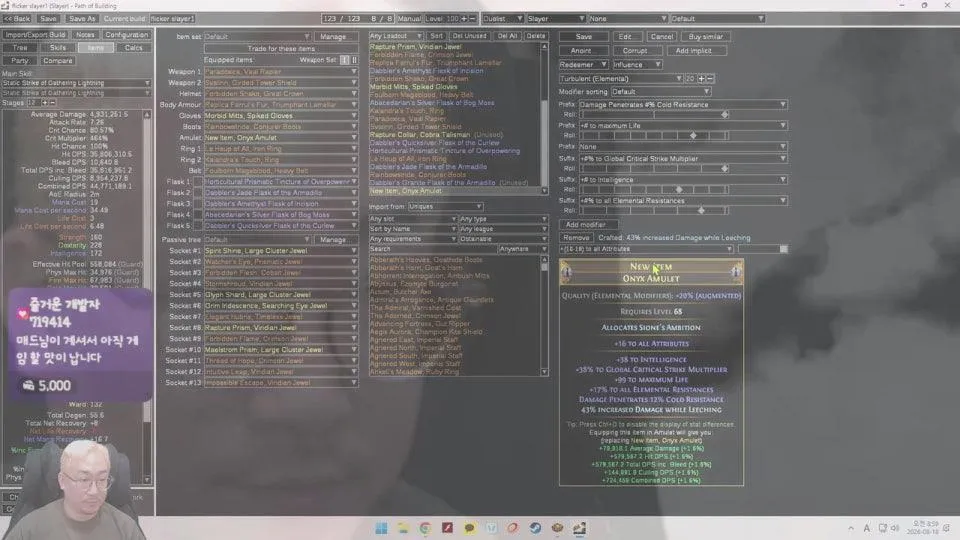Open Steam from the taskbar
This screenshot has width=960, height=540.
click(x=535, y=528)
